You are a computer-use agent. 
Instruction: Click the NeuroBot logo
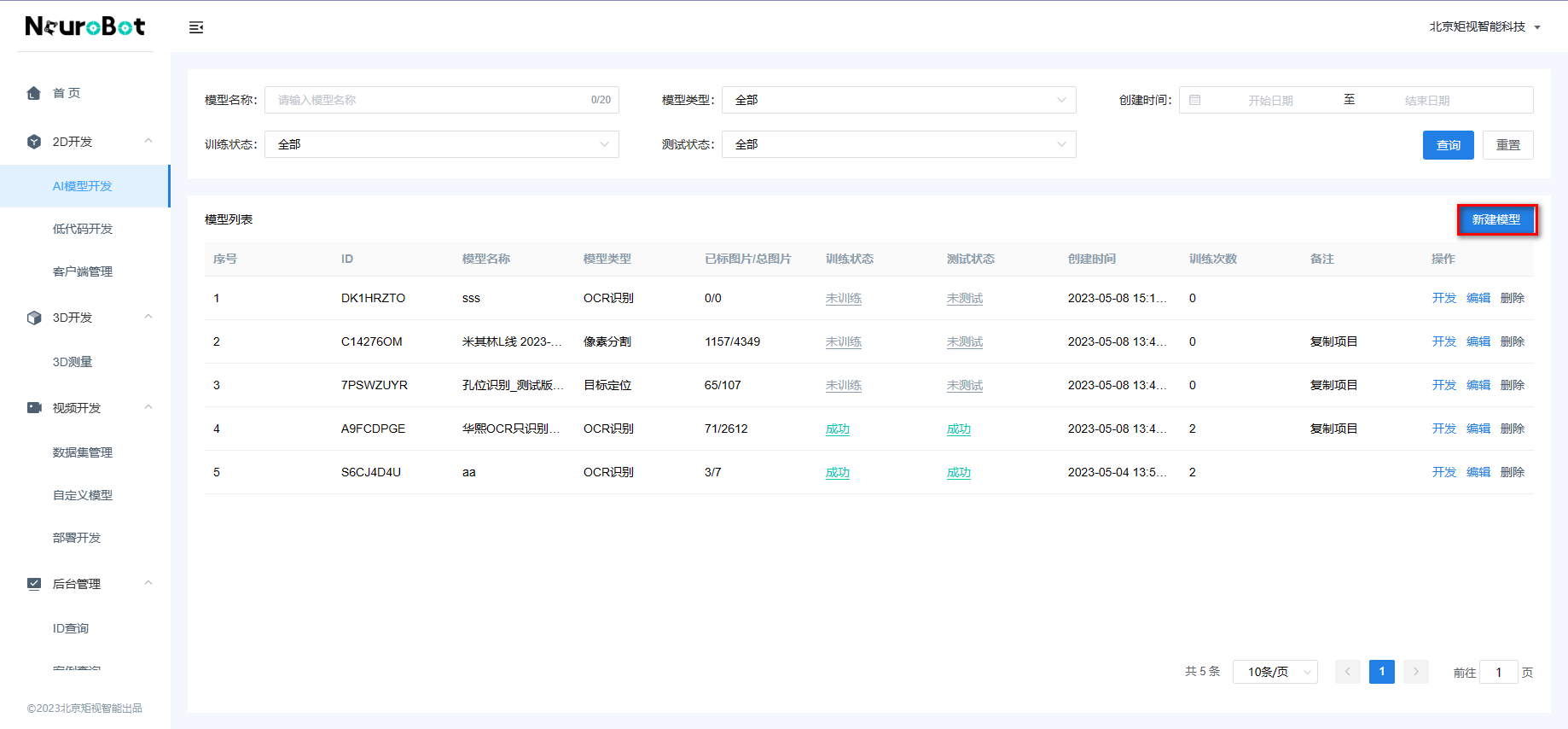click(x=85, y=26)
